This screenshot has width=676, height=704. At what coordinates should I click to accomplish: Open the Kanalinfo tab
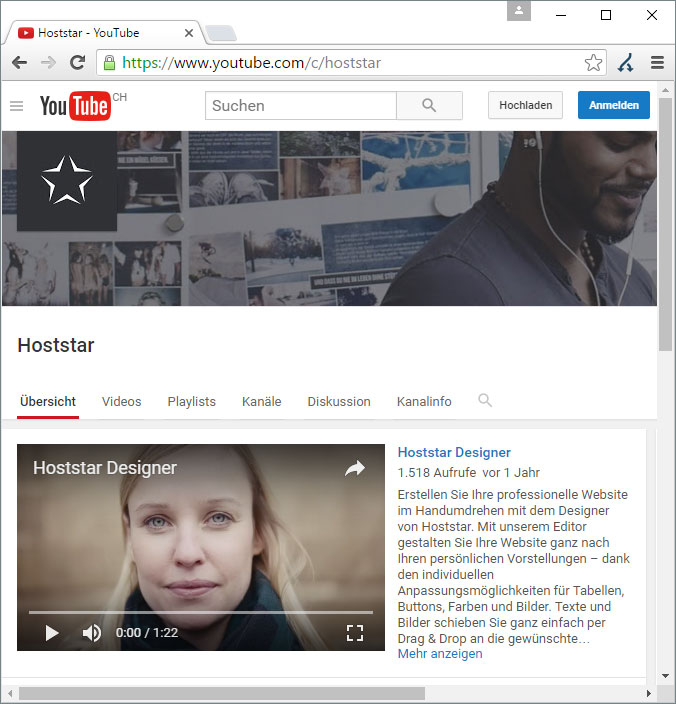click(424, 401)
